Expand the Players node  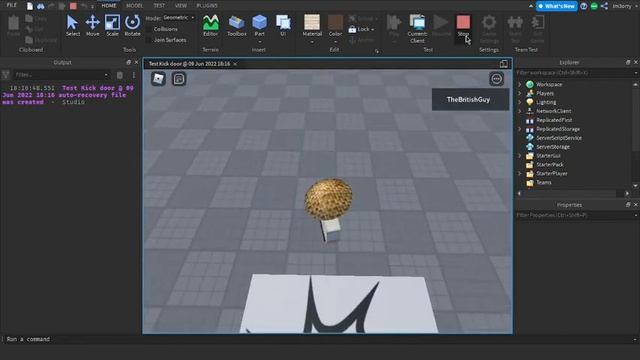point(520,93)
